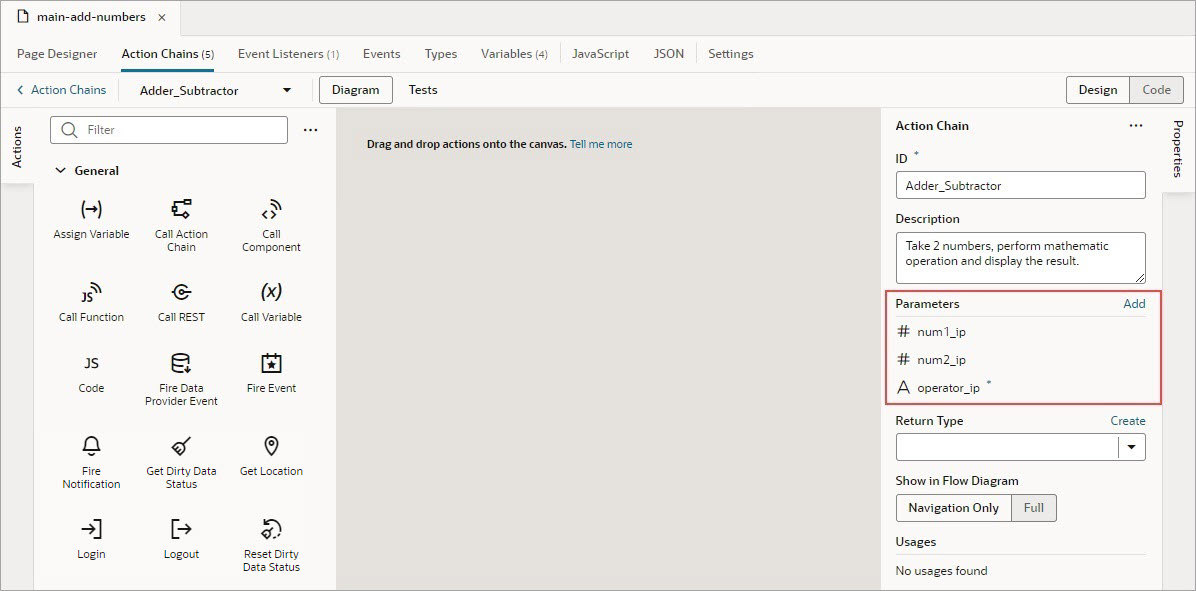Select the Fire Event action icon

(271, 363)
